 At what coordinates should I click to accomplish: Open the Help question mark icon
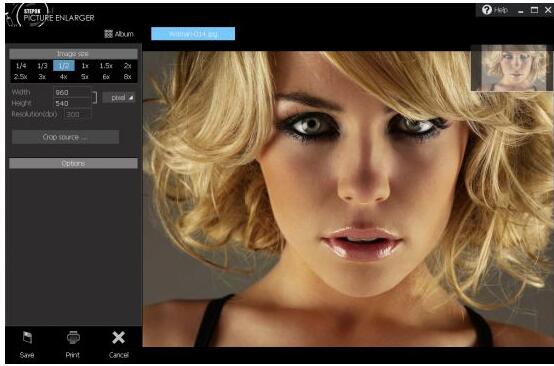(487, 10)
